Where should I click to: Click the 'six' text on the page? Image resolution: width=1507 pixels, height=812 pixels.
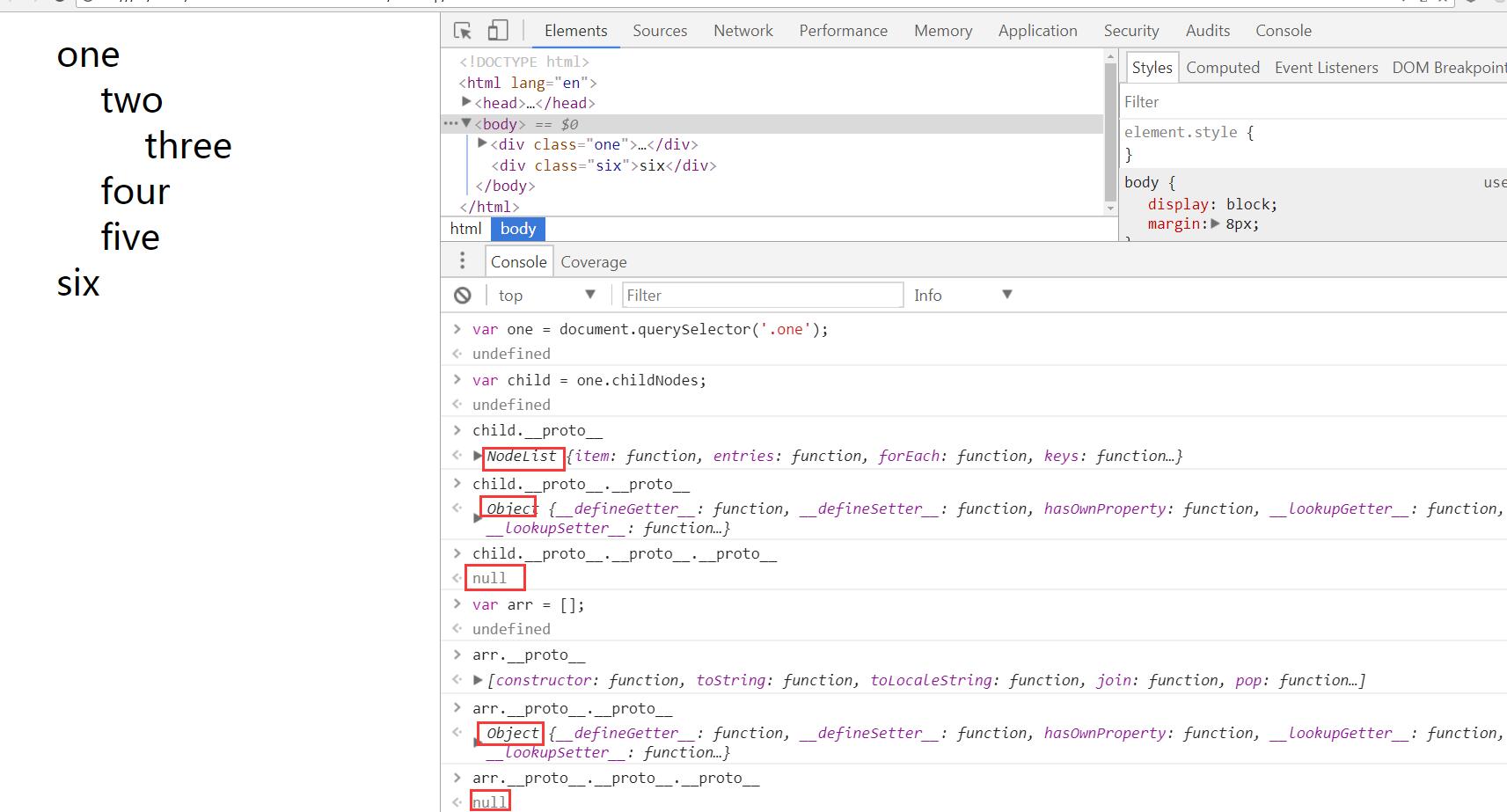click(78, 283)
